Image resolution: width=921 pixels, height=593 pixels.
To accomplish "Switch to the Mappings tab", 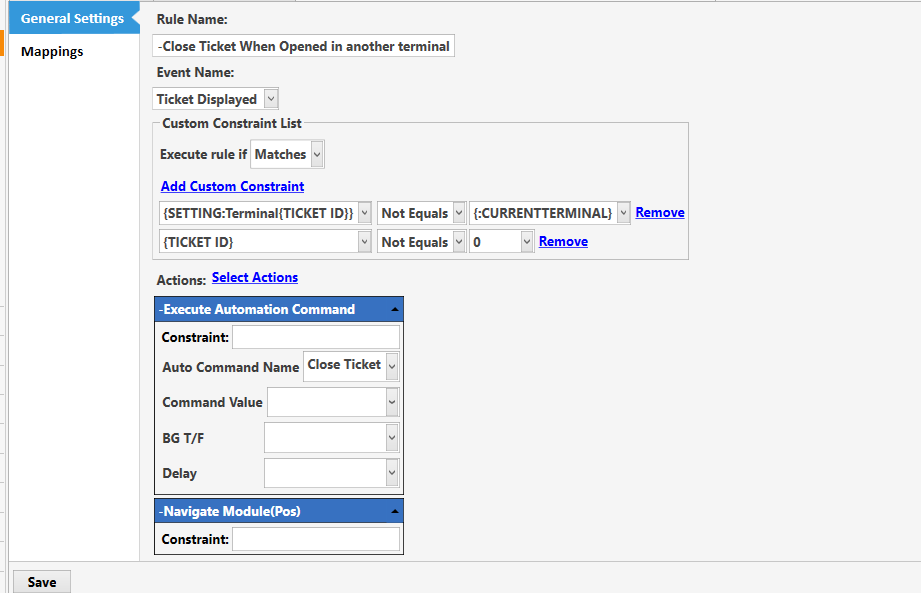I will tap(52, 52).
